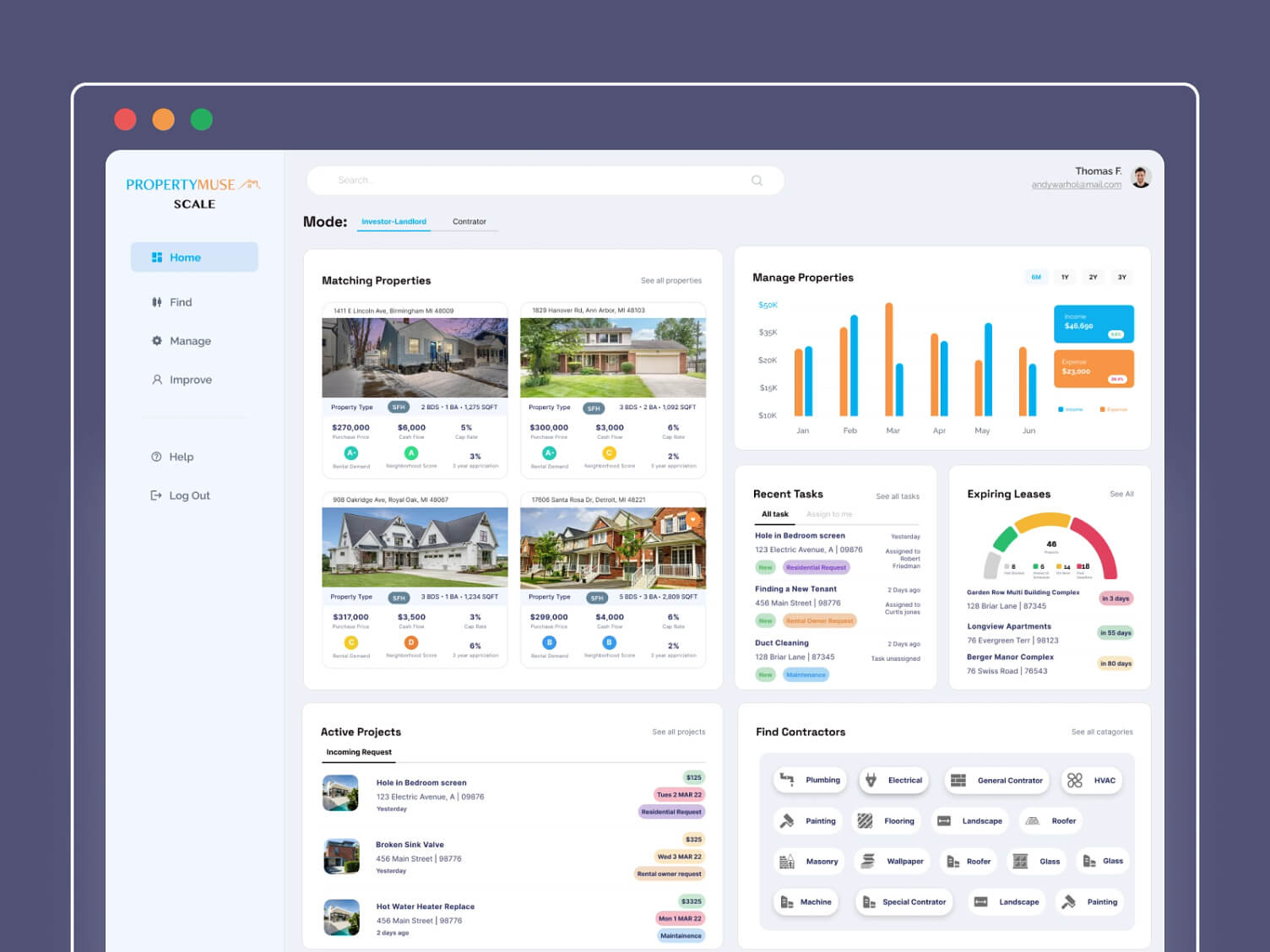Click inside the Search field

click(545, 181)
